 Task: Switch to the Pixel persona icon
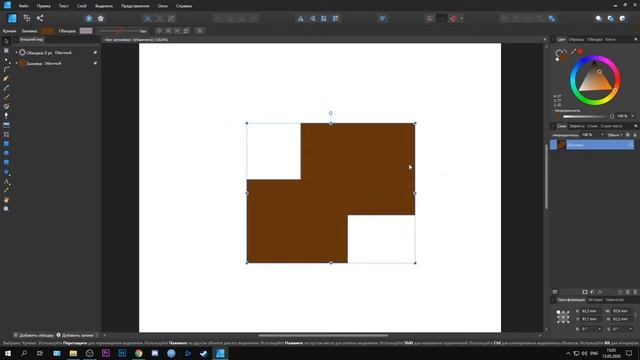point(27,18)
